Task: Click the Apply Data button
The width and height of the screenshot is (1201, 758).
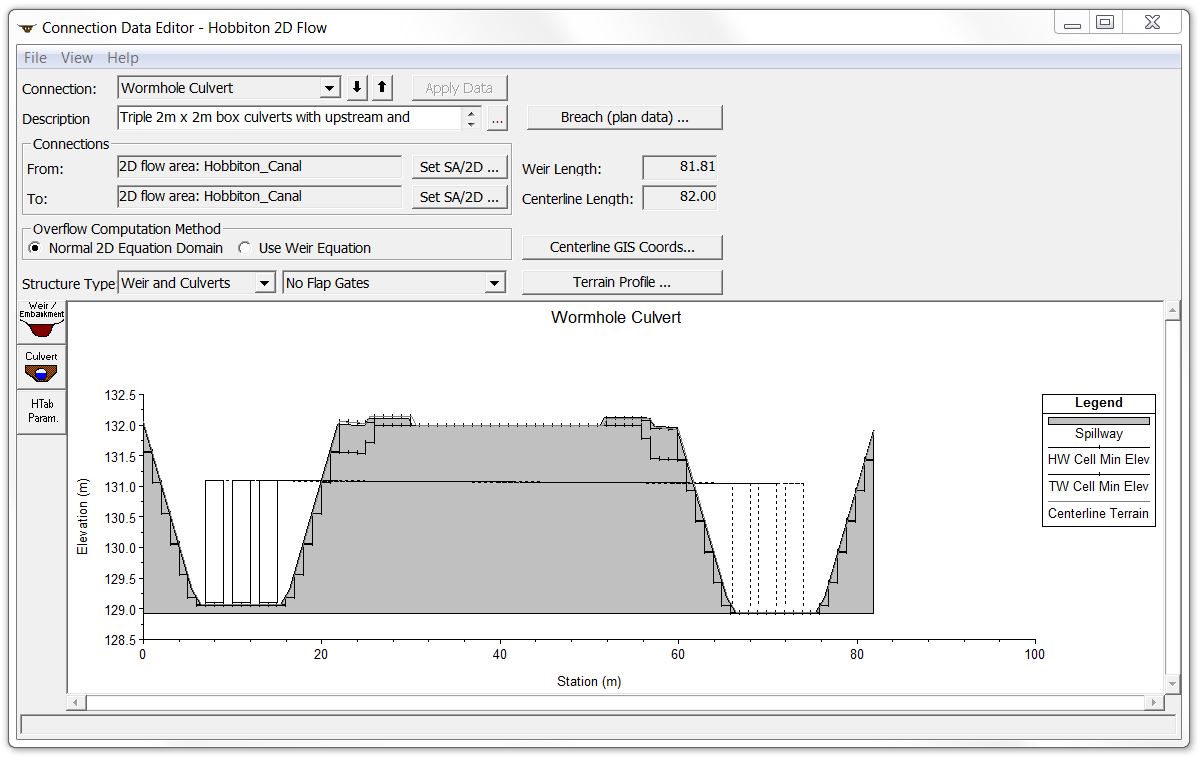Action: point(459,88)
